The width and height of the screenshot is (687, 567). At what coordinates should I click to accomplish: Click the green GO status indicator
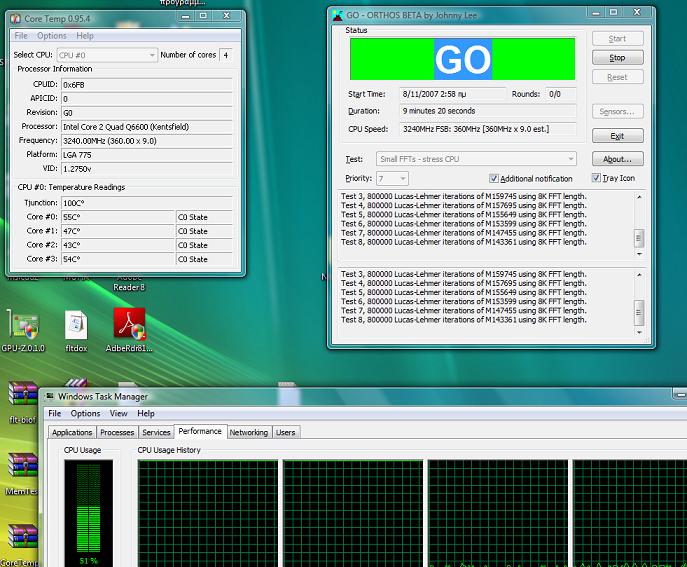click(x=462, y=59)
